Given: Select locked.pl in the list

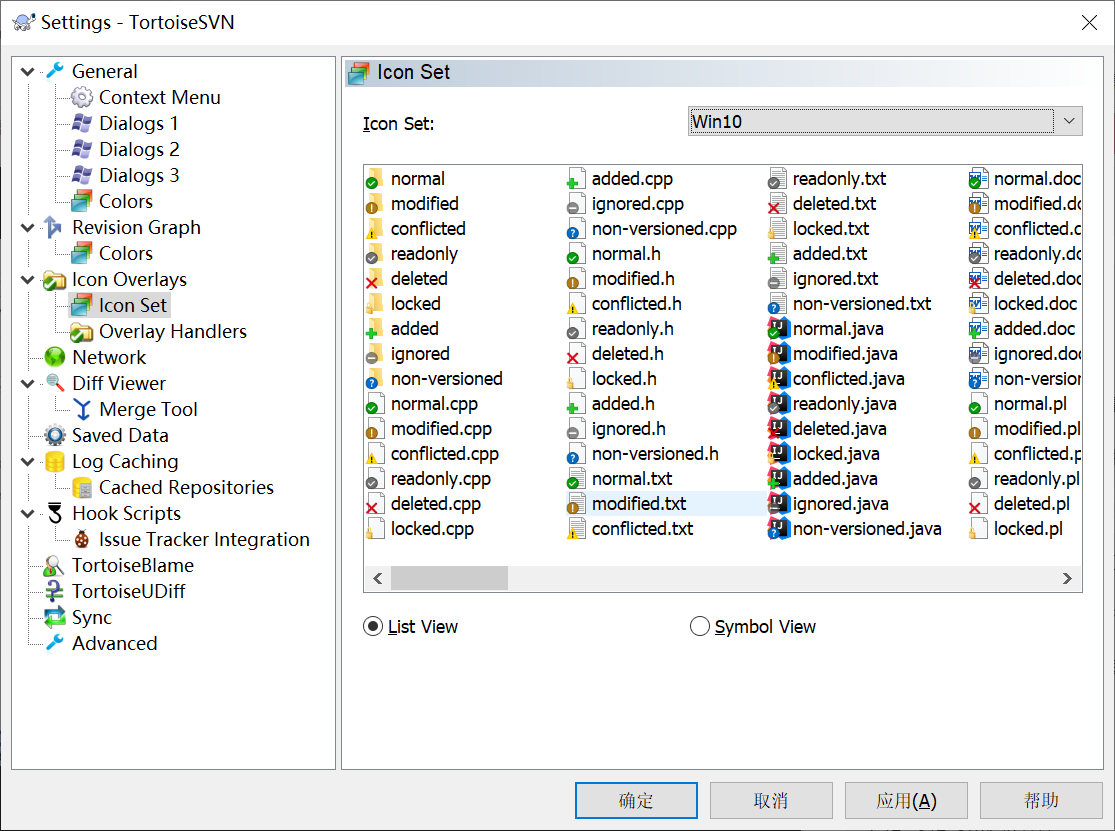Looking at the screenshot, I should click(x=1028, y=529).
